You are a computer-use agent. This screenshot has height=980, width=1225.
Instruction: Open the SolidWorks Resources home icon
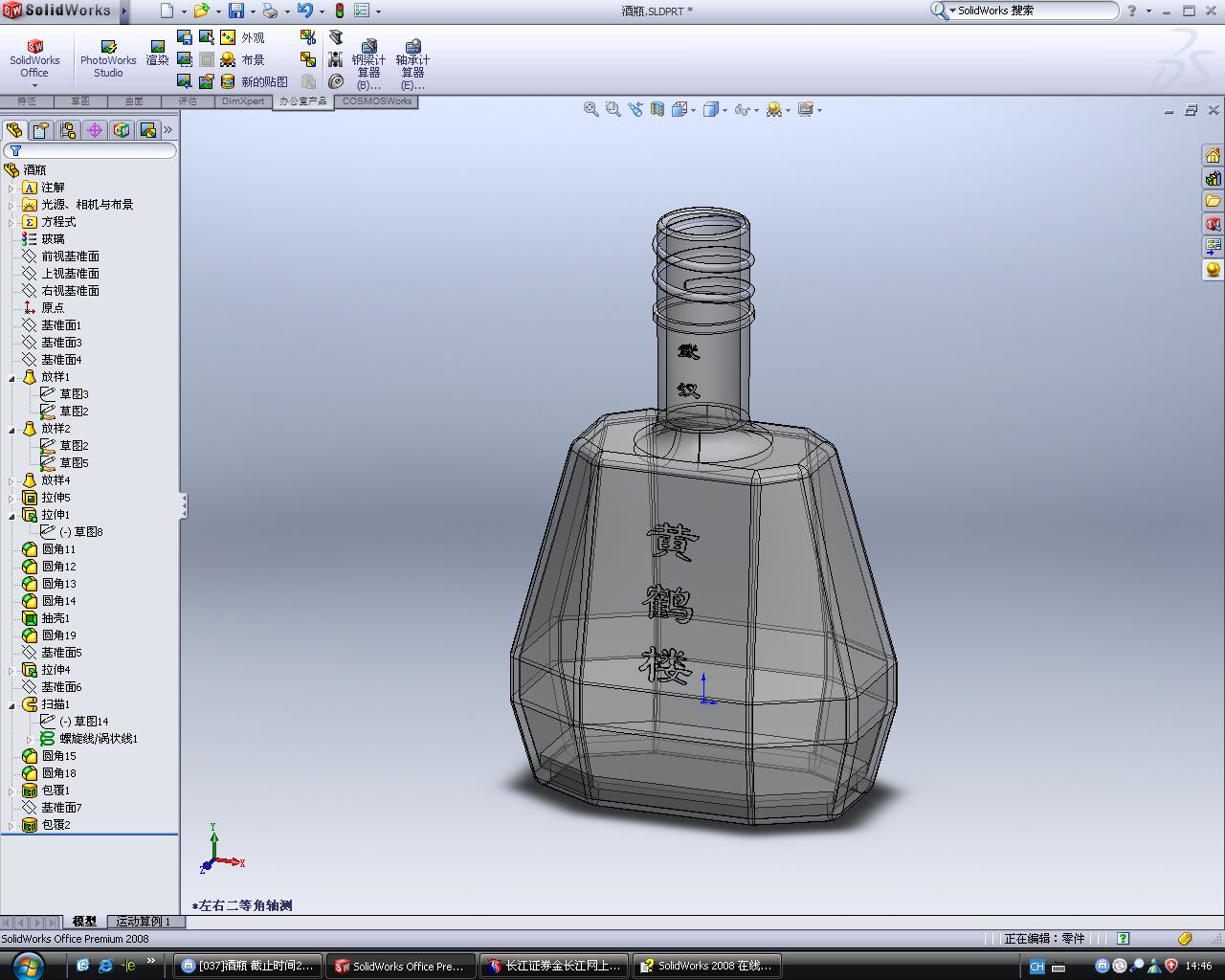[1213, 156]
